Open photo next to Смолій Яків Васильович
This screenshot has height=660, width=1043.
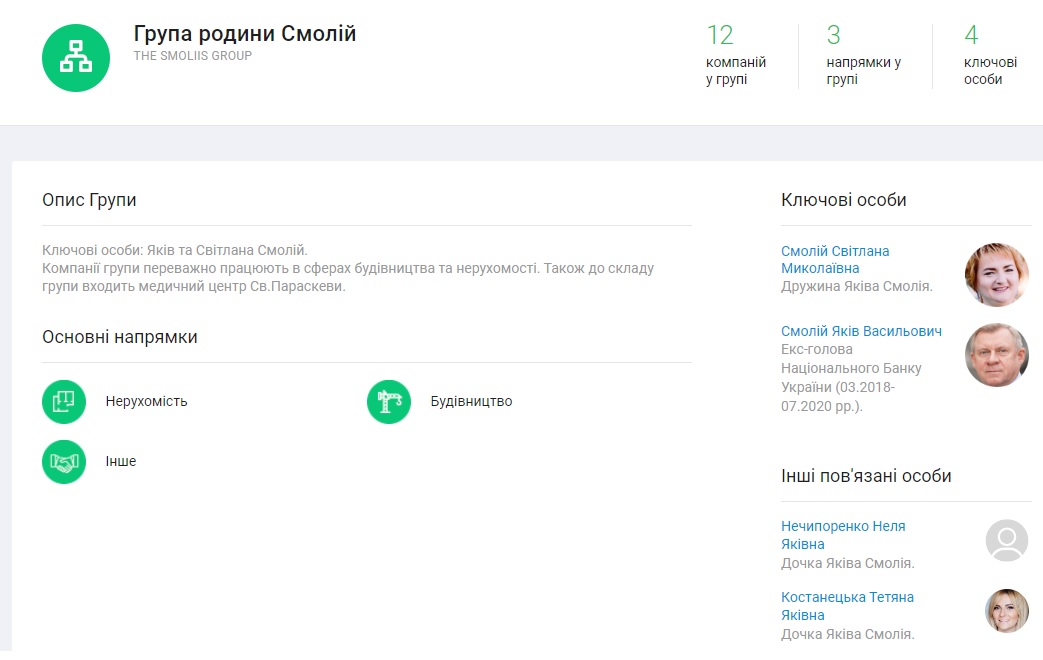[996, 355]
